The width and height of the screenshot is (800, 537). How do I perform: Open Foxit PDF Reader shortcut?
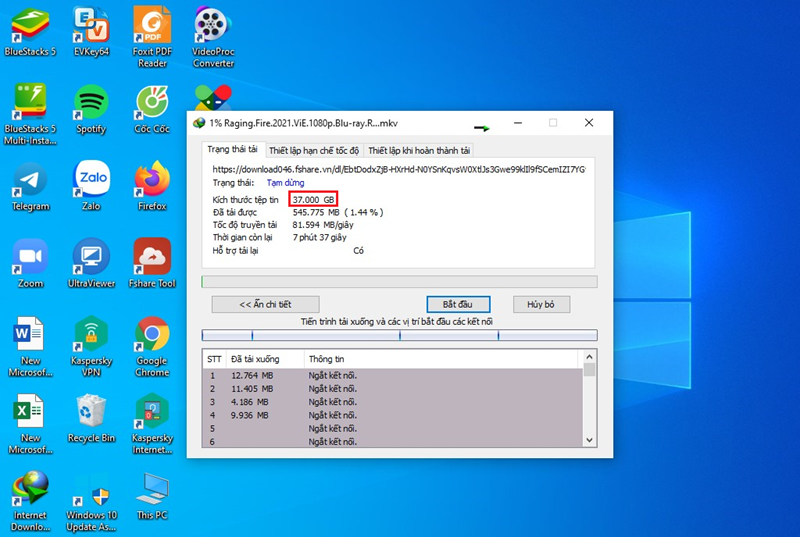click(152, 37)
